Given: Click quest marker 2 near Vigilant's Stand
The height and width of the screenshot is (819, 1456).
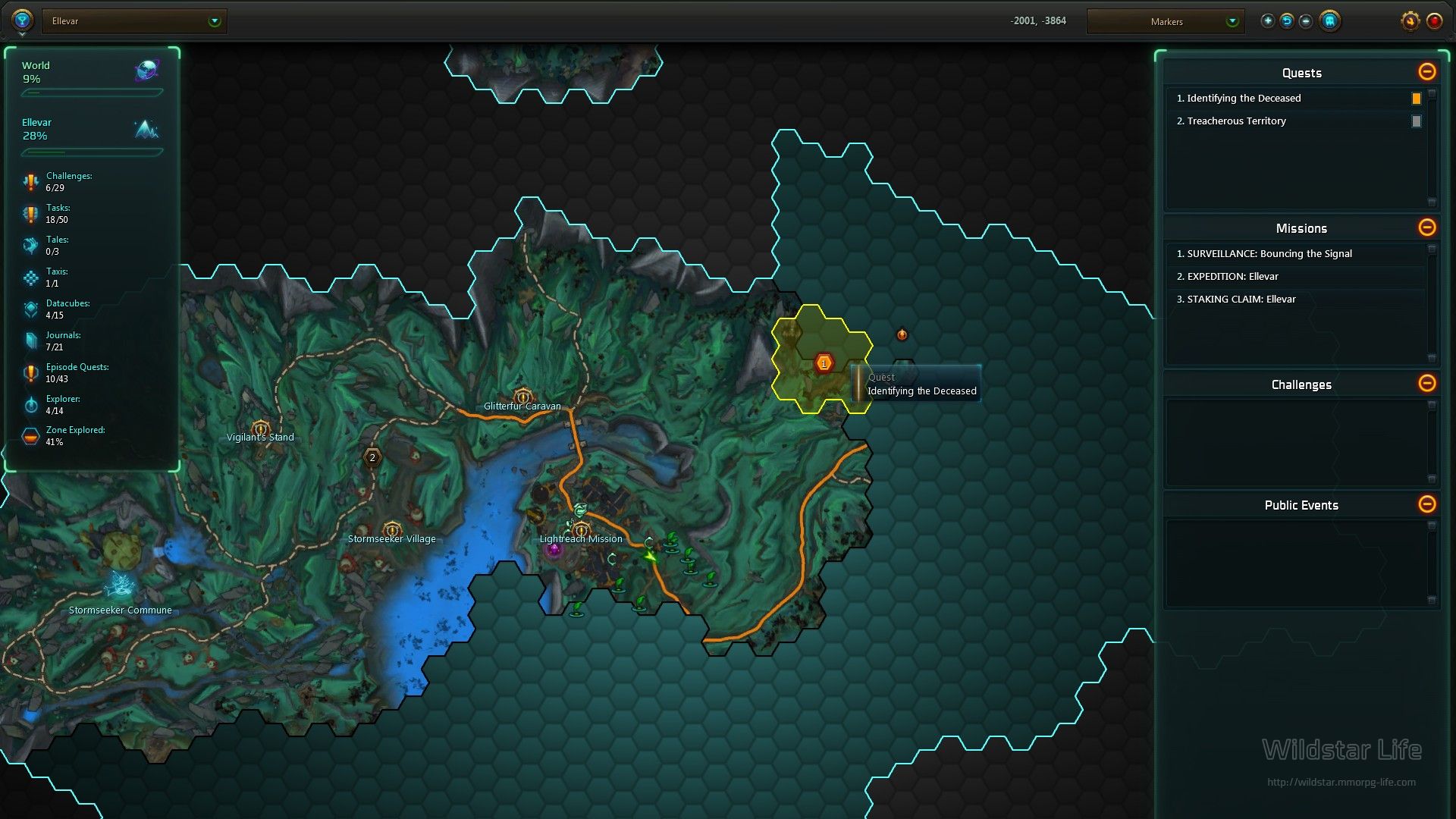Looking at the screenshot, I should pyautogui.click(x=372, y=457).
